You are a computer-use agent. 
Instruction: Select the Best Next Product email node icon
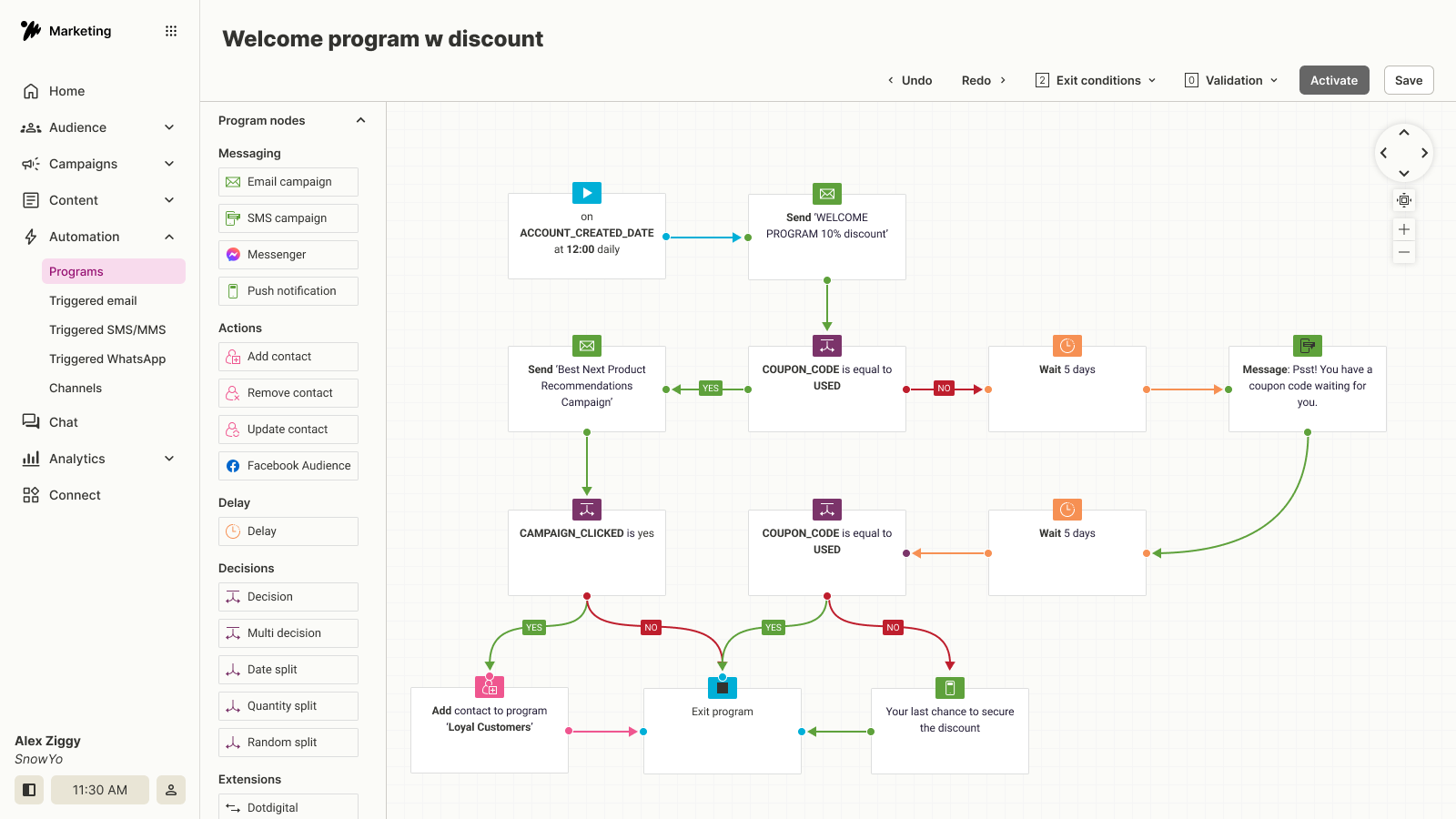click(587, 346)
